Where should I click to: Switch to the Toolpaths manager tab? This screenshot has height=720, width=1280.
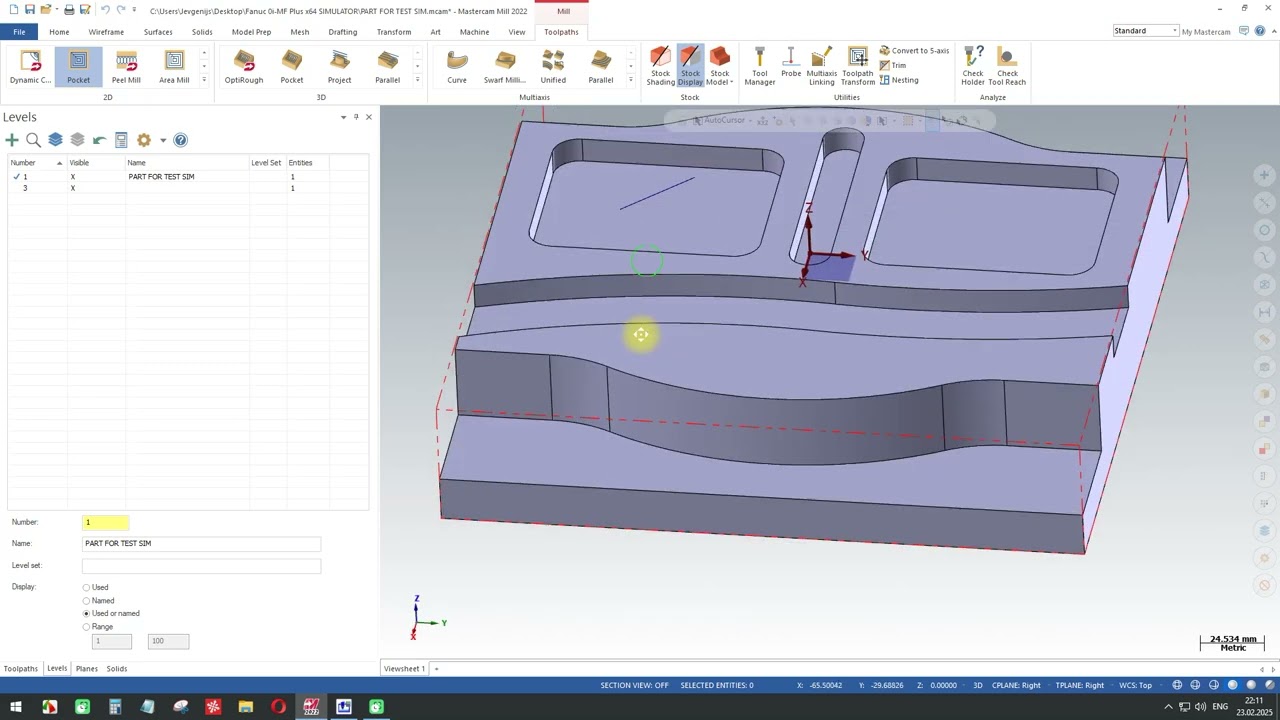tap(21, 668)
